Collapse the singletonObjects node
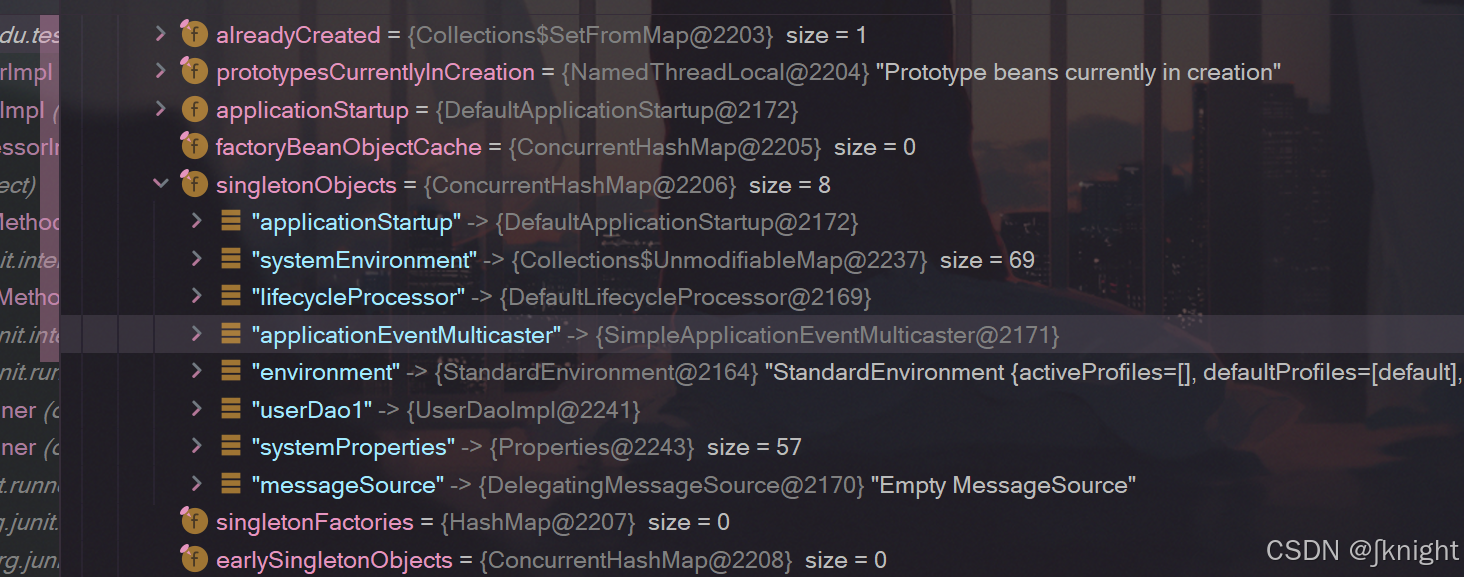 tap(161, 184)
